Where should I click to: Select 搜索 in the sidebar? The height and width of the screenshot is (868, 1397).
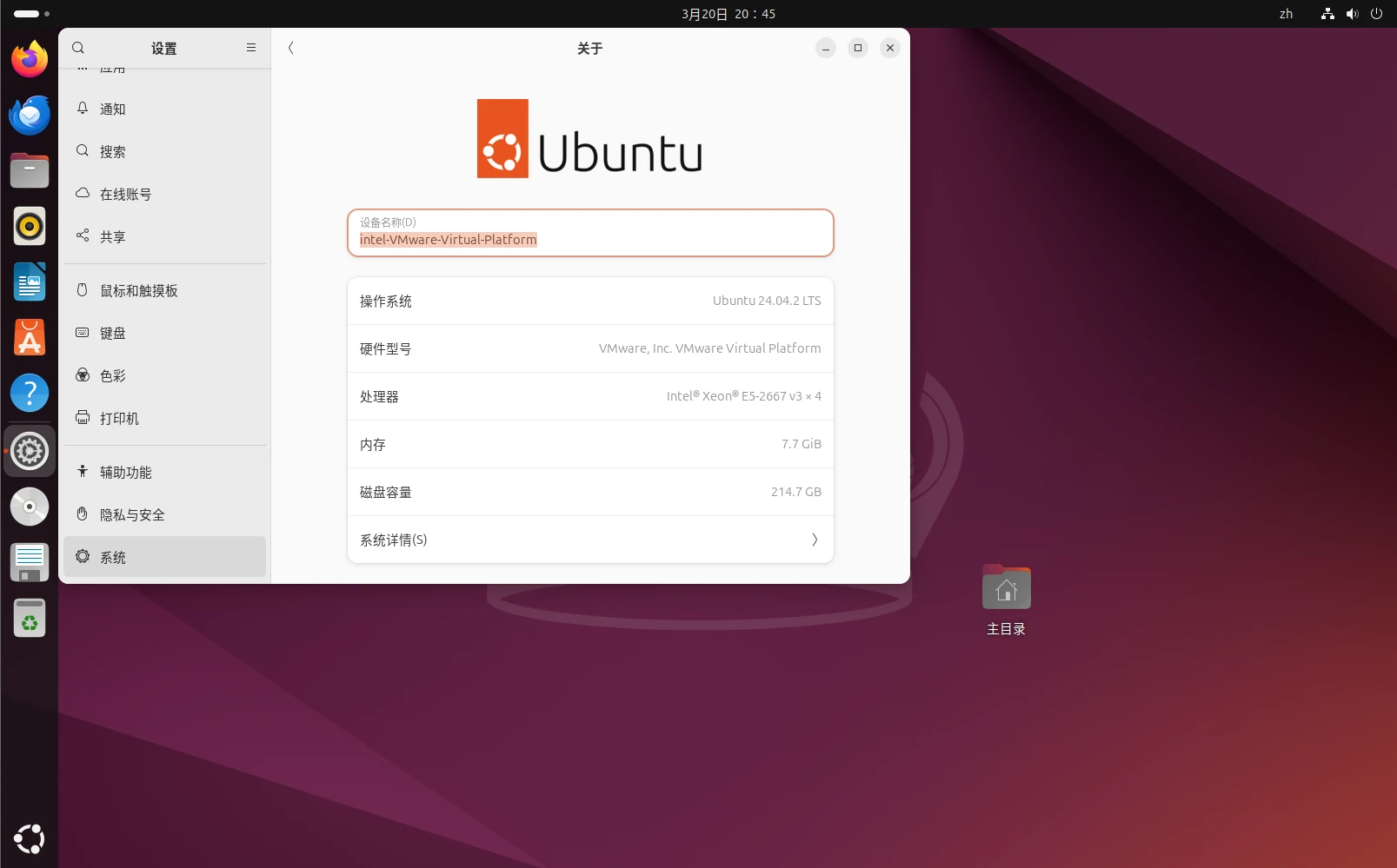pyautogui.click(x=164, y=151)
